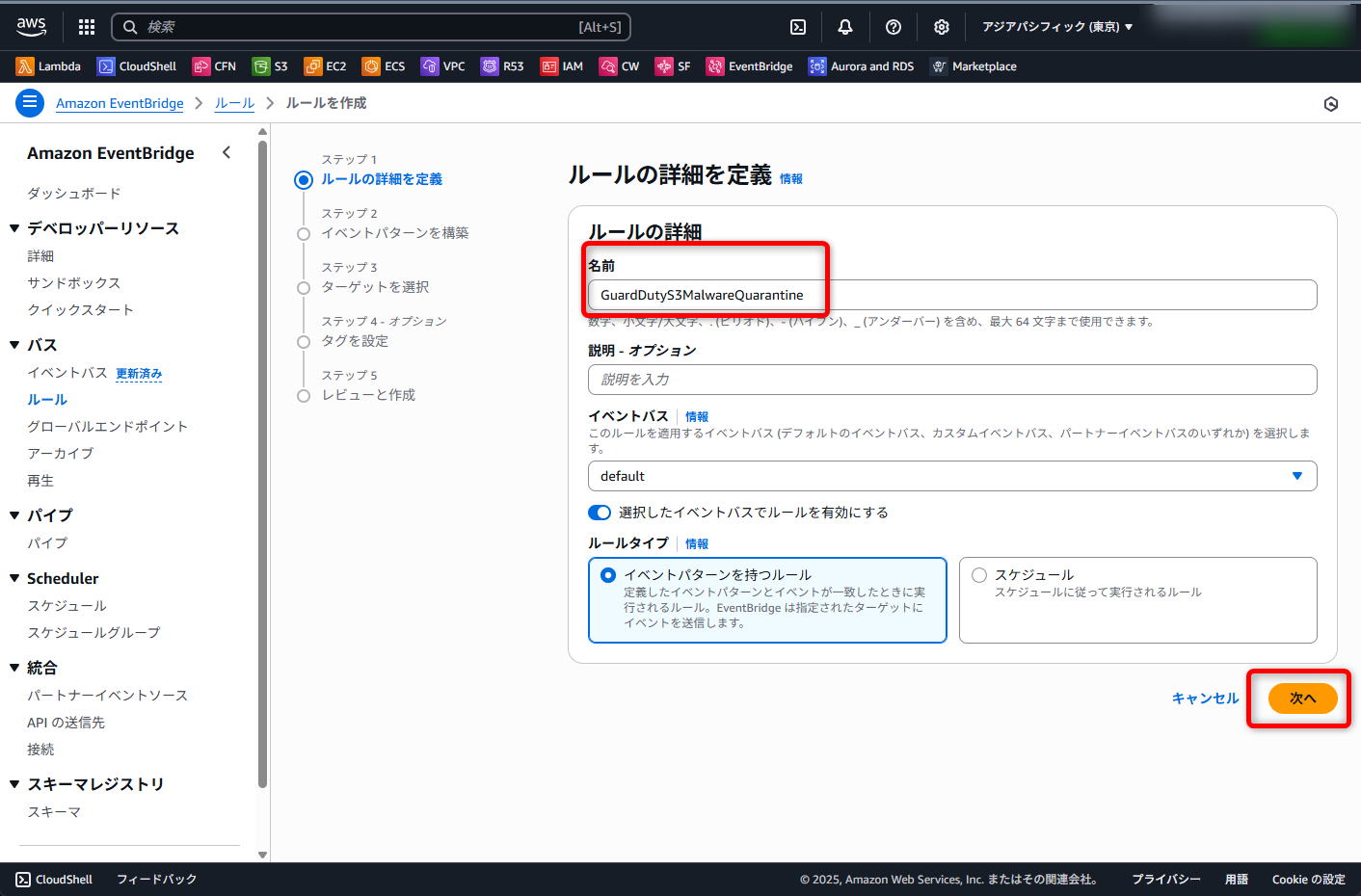This screenshot has height=896, width=1361.
Task: Open Global Endpoints in the sidebar
Action: [x=107, y=427]
